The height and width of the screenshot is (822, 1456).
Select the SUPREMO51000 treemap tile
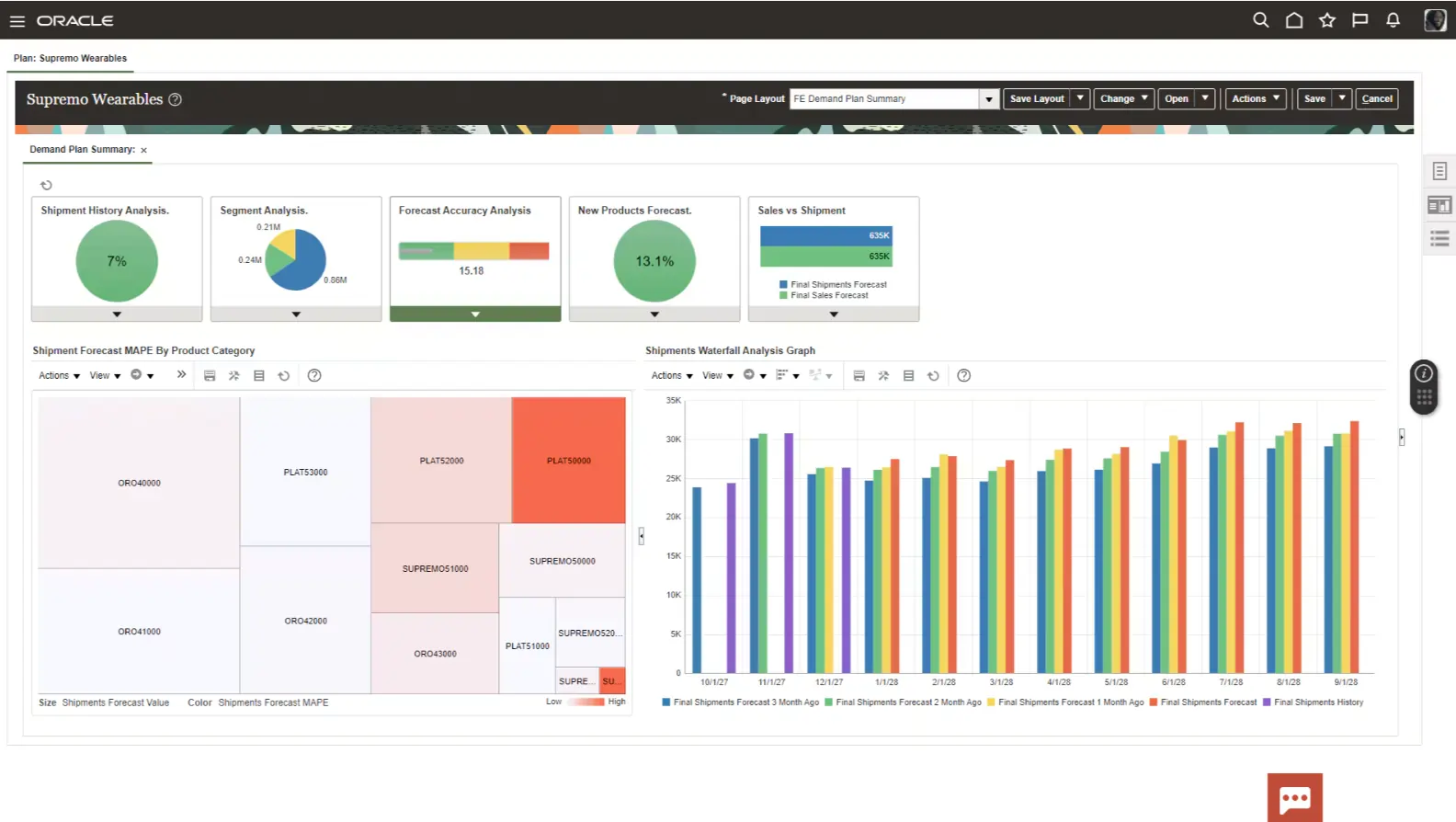(435, 568)
